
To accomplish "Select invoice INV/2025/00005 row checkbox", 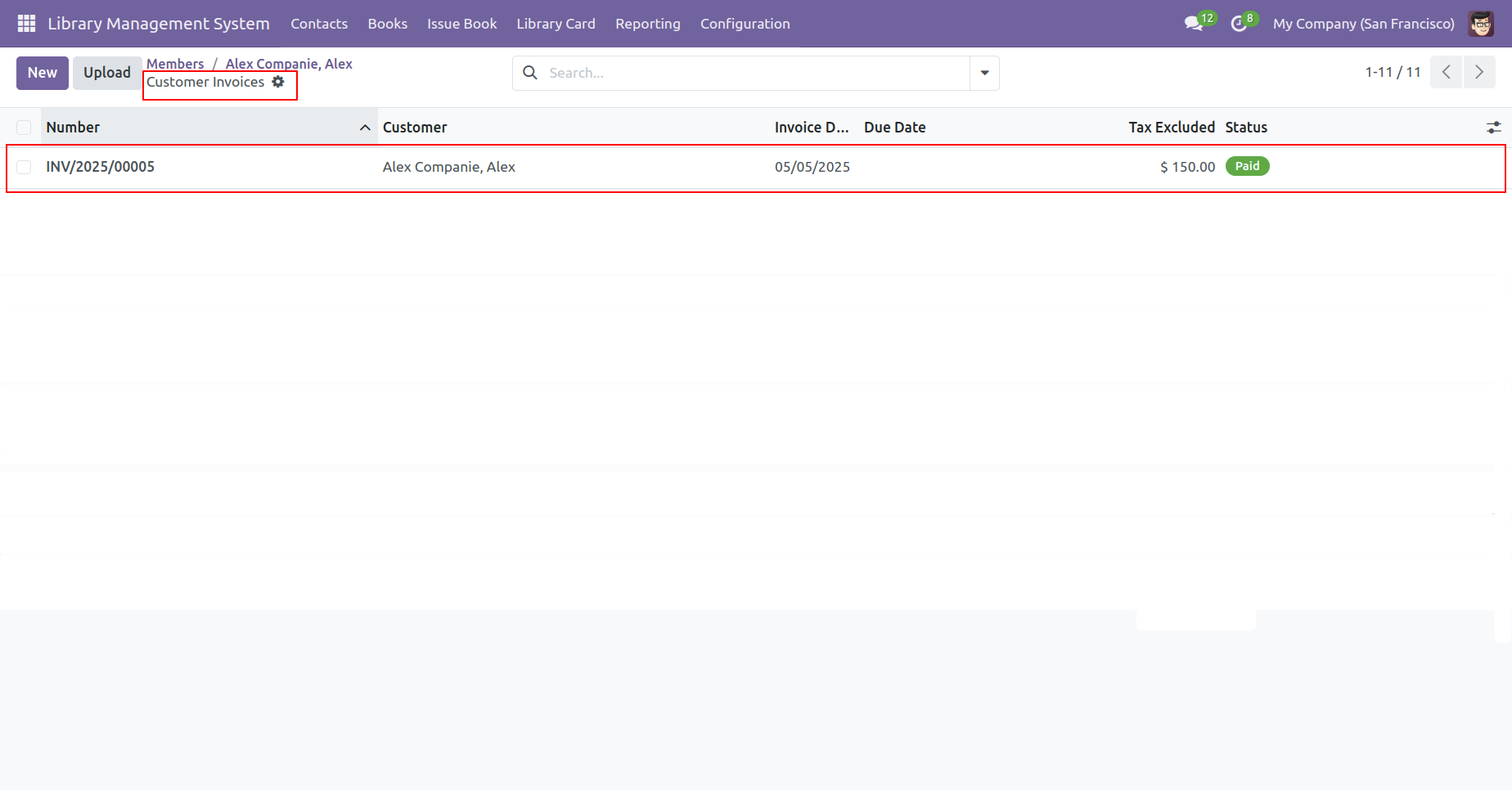I will (24, 167).
